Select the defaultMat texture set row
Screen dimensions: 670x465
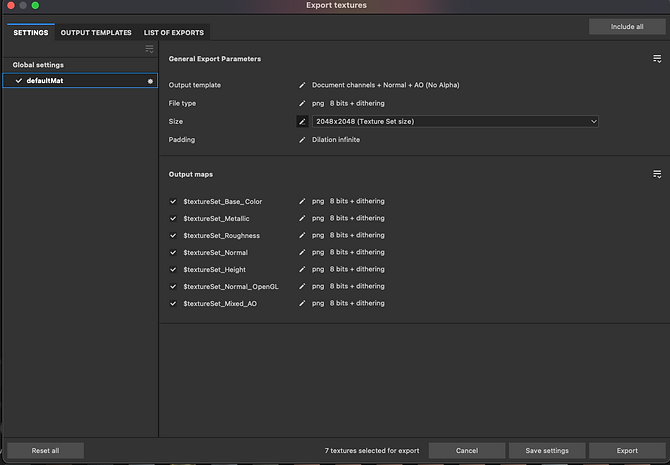(x=80, y=80)
